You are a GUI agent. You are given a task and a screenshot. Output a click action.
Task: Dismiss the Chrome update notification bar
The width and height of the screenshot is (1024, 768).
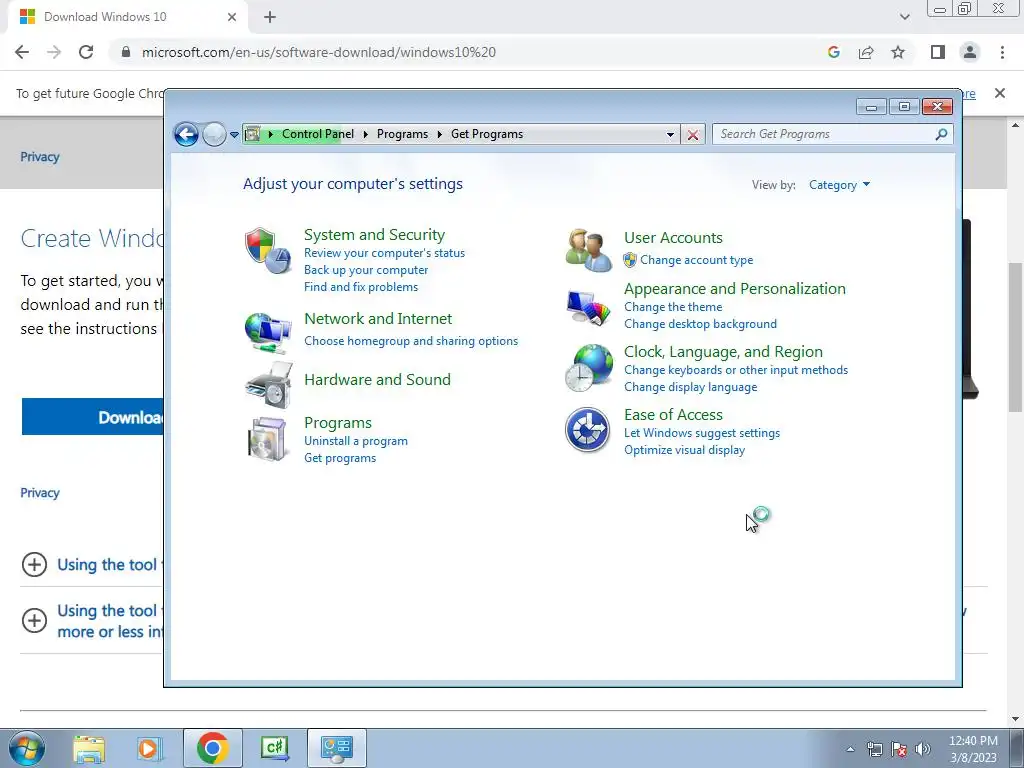(999, 93)
